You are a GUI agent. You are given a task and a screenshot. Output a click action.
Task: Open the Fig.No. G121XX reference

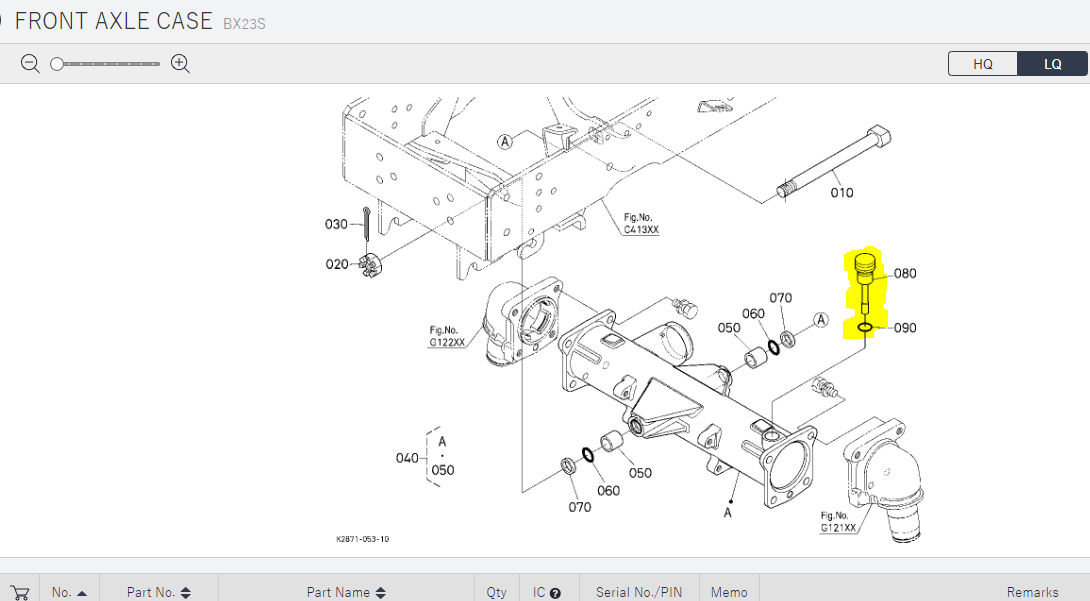tap(838, 522)
